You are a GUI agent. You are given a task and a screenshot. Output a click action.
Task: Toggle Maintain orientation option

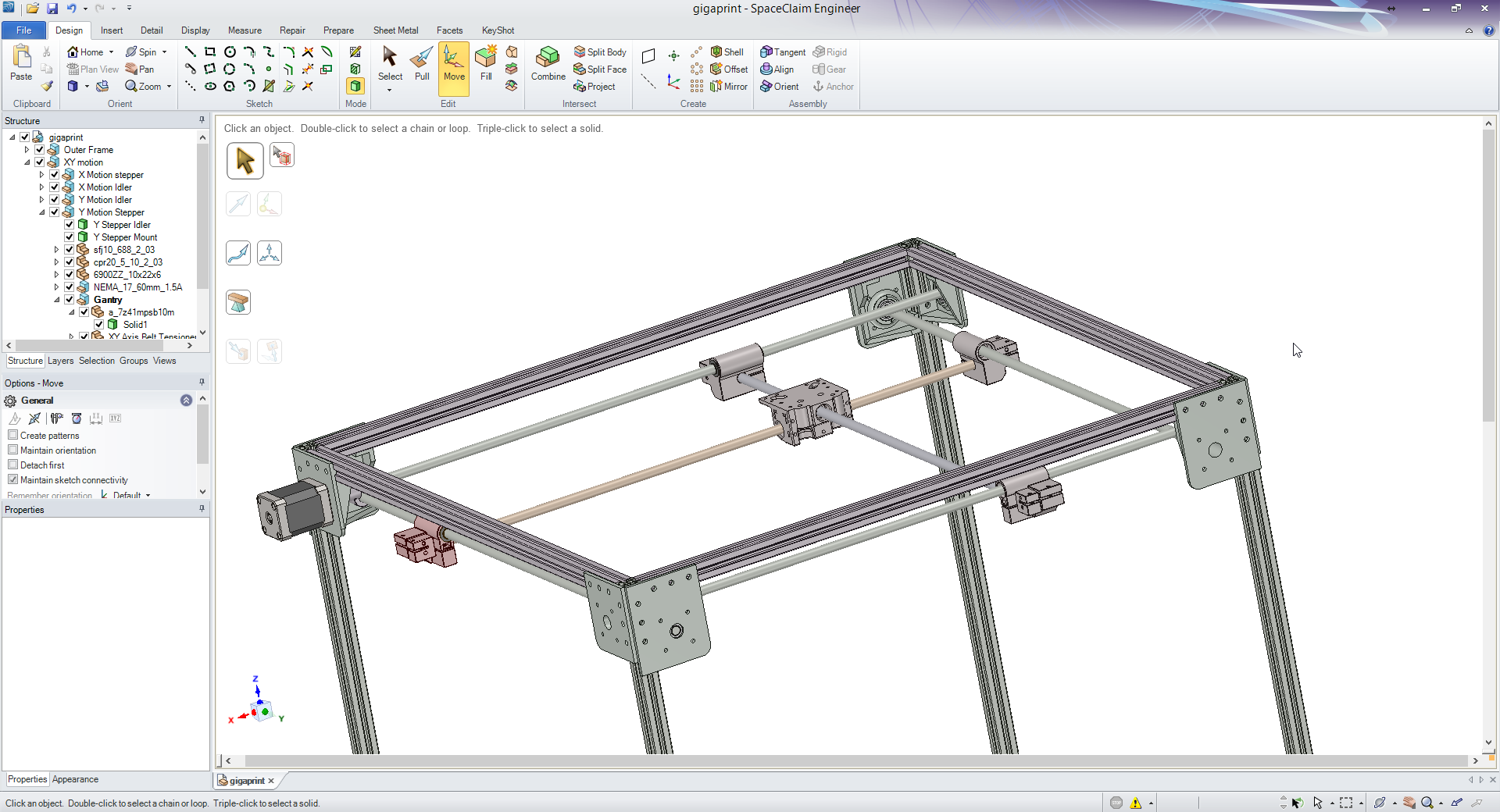[13, 450]
